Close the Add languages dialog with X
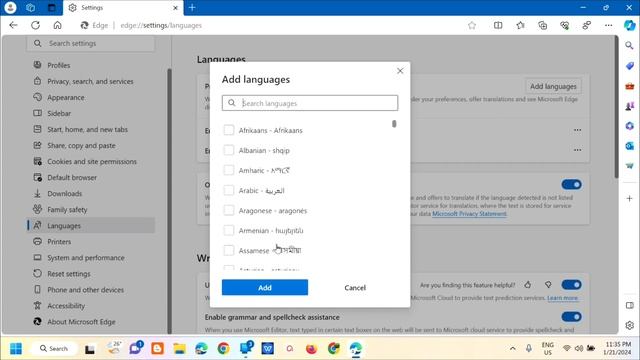 (400, 71)
